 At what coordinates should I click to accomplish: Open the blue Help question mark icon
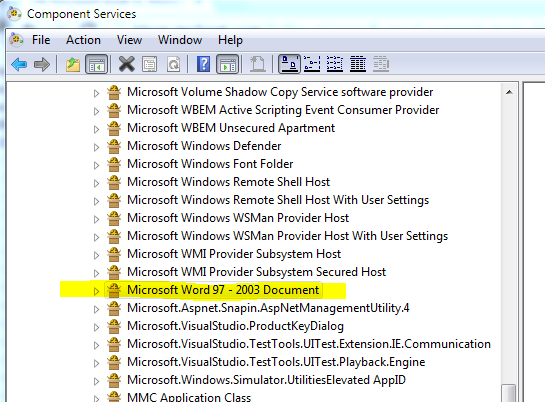pos(203,64)
